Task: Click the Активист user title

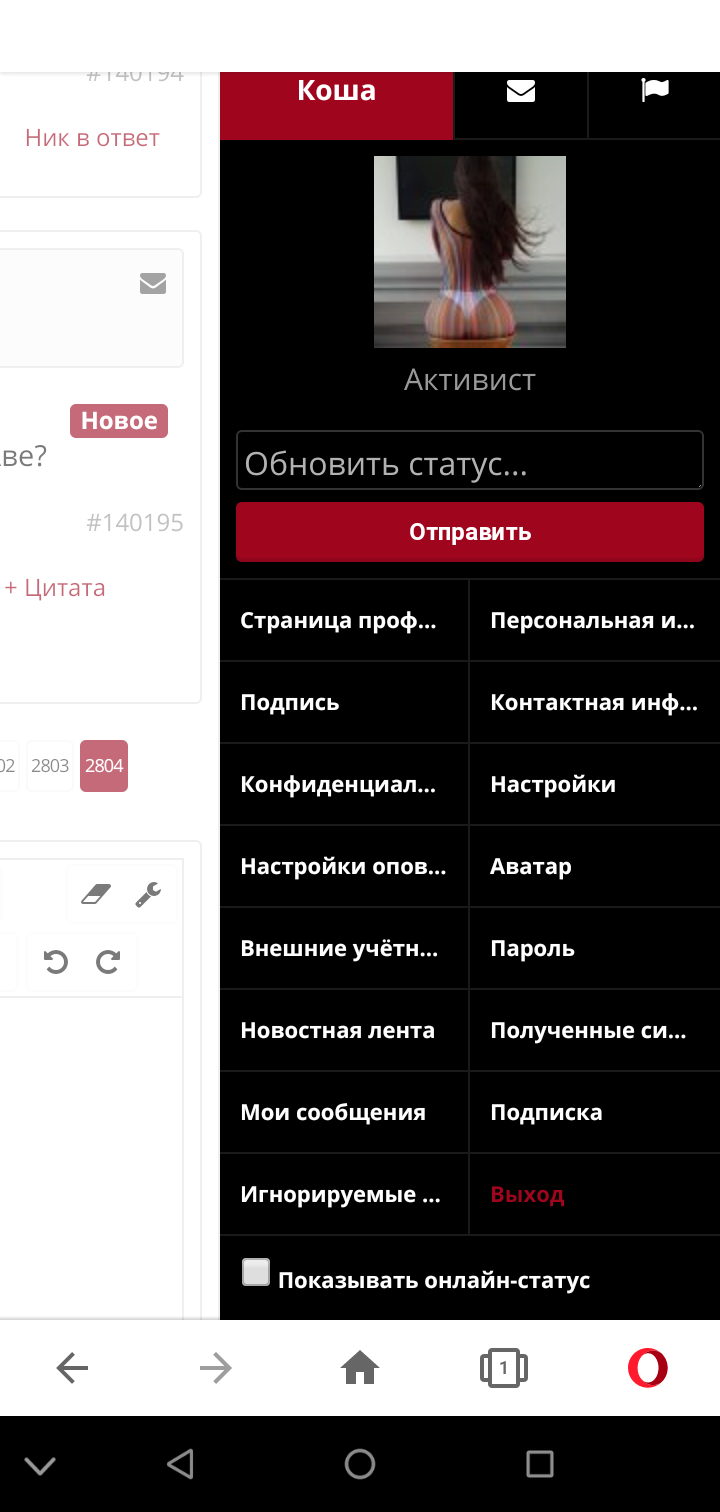Action: coord(470,380)
